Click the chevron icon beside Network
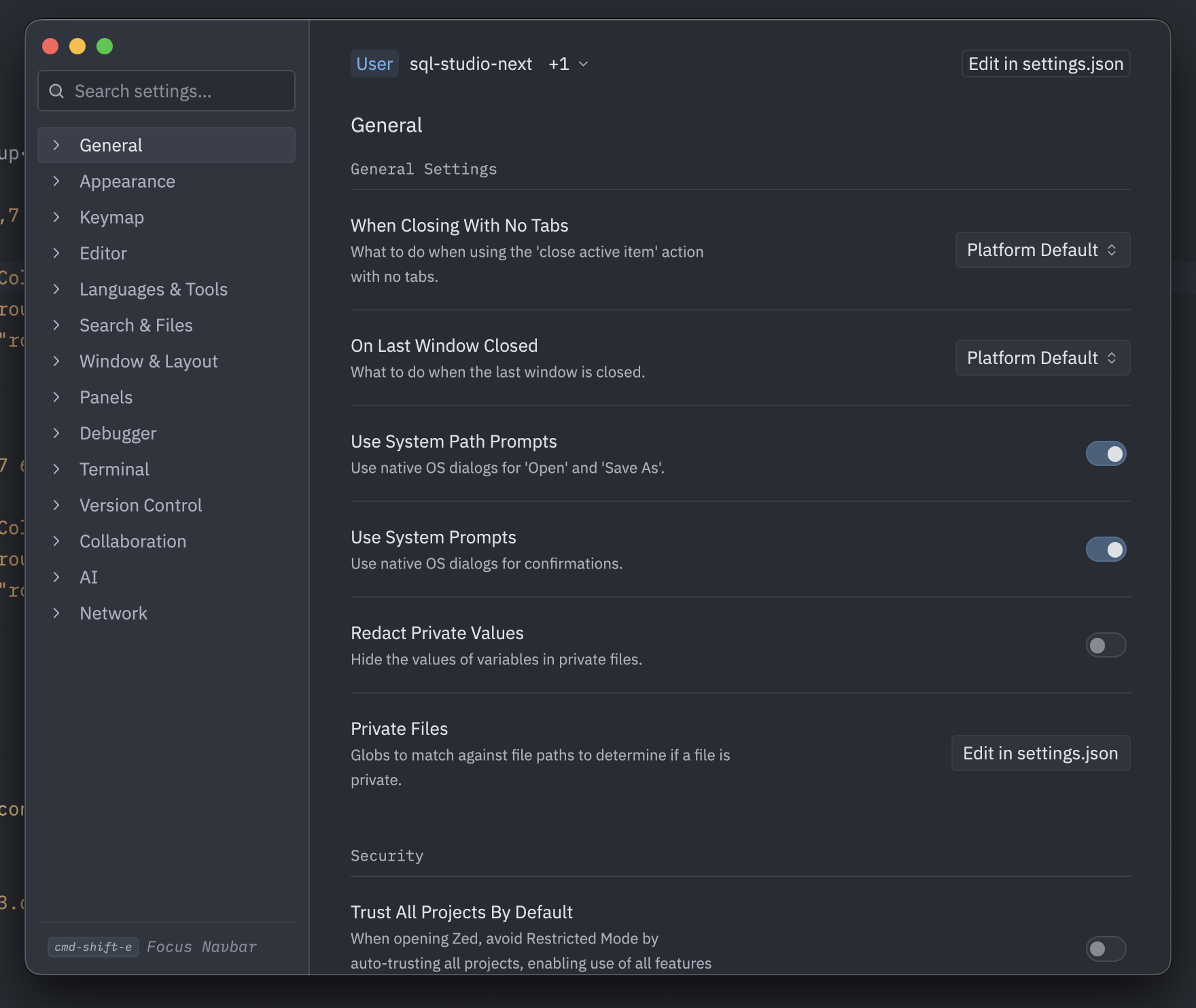Screen dimensions: 1196x1008 click(x=56, y=613)
